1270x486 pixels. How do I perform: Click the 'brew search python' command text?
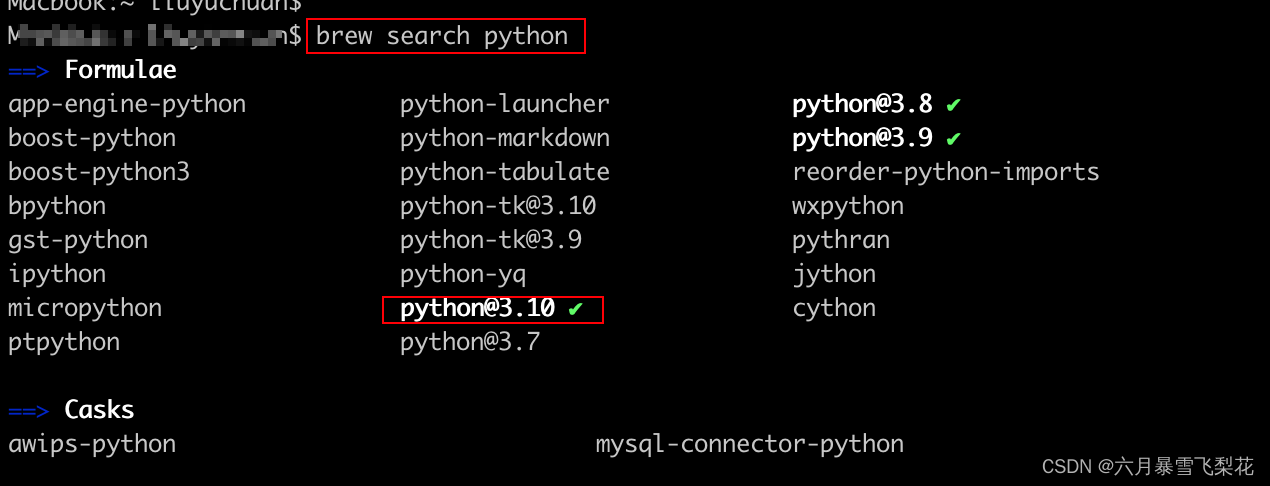[442, 36]
